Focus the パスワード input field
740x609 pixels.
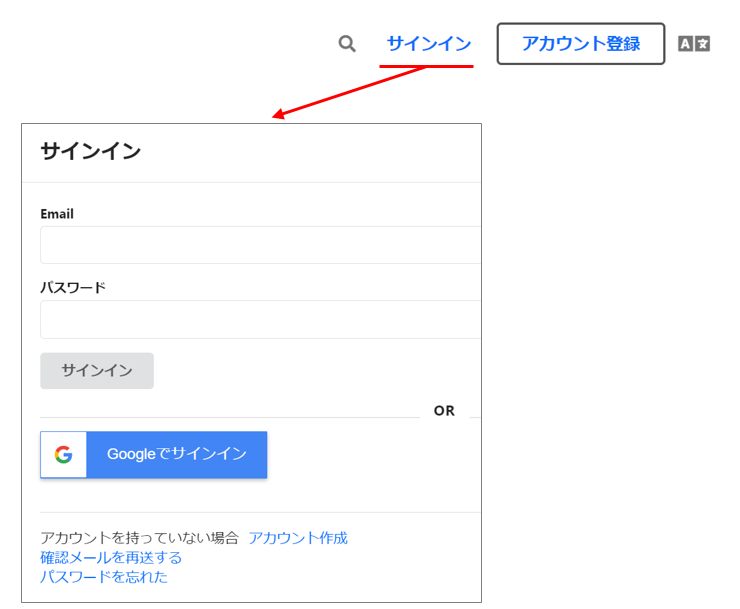click(261, 320)
